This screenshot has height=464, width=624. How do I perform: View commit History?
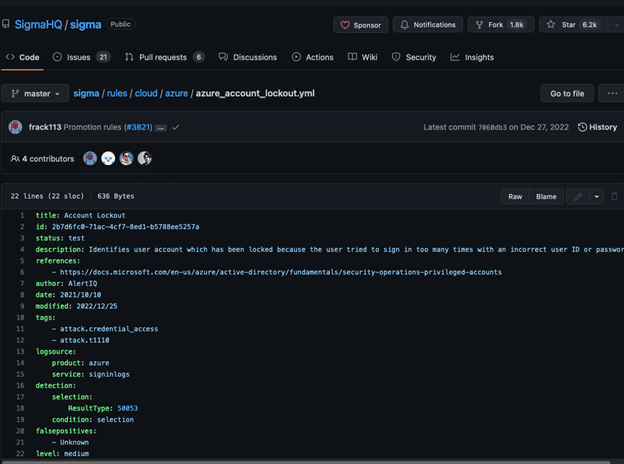tap(598, 127)
